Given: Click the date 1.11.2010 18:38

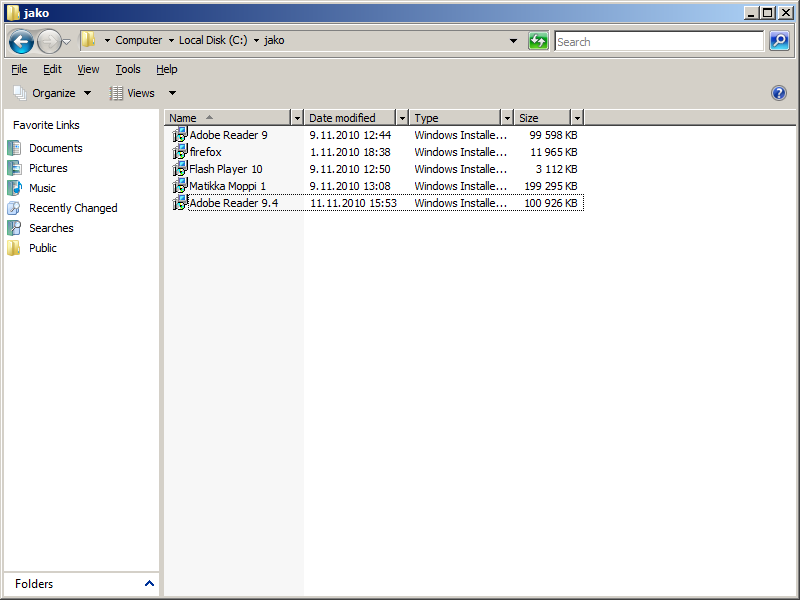Looking at the screenshot, I should click(x=350, y=152).
